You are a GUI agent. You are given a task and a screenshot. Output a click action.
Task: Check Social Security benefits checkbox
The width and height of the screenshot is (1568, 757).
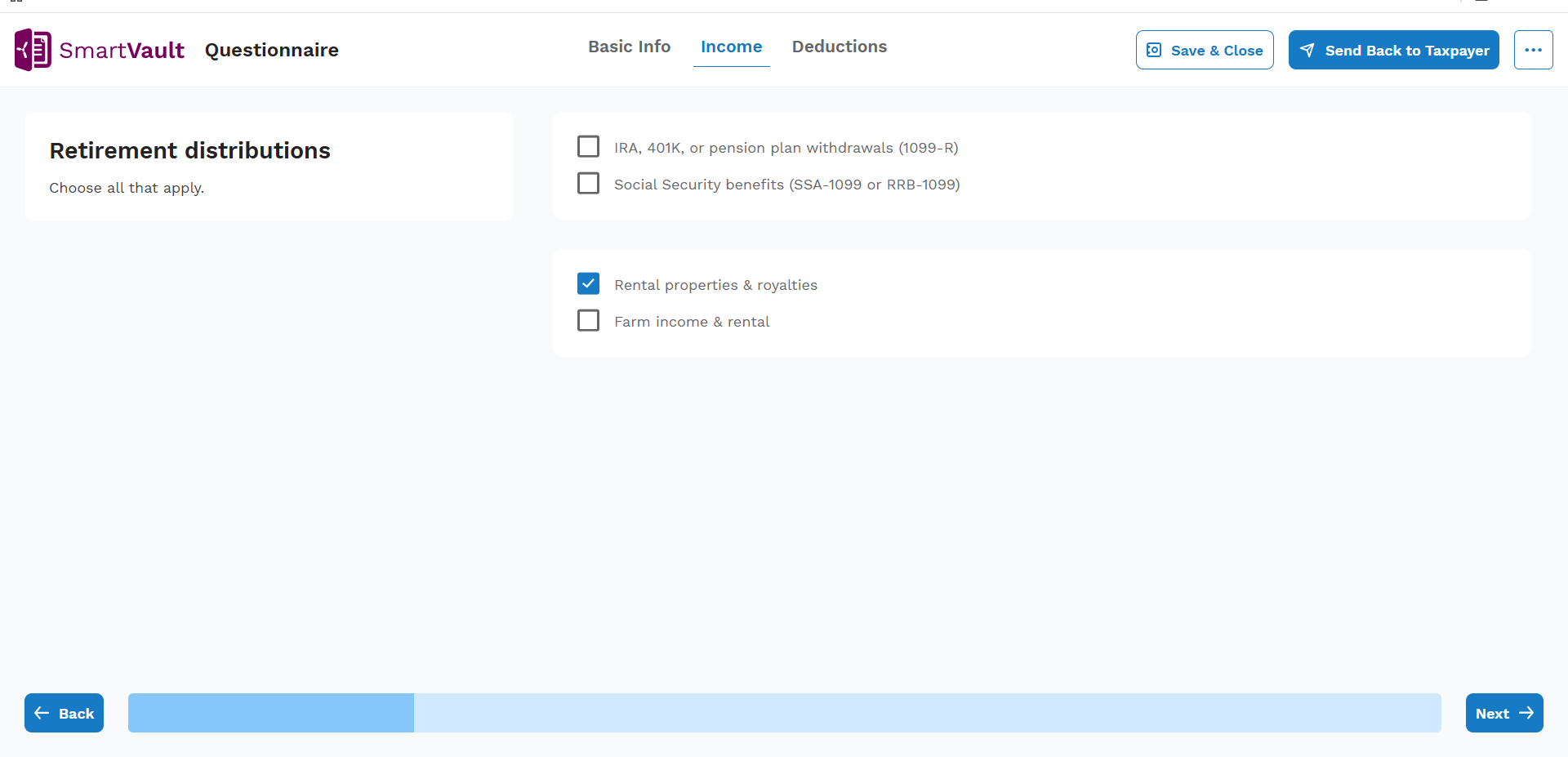click(588, 183)
